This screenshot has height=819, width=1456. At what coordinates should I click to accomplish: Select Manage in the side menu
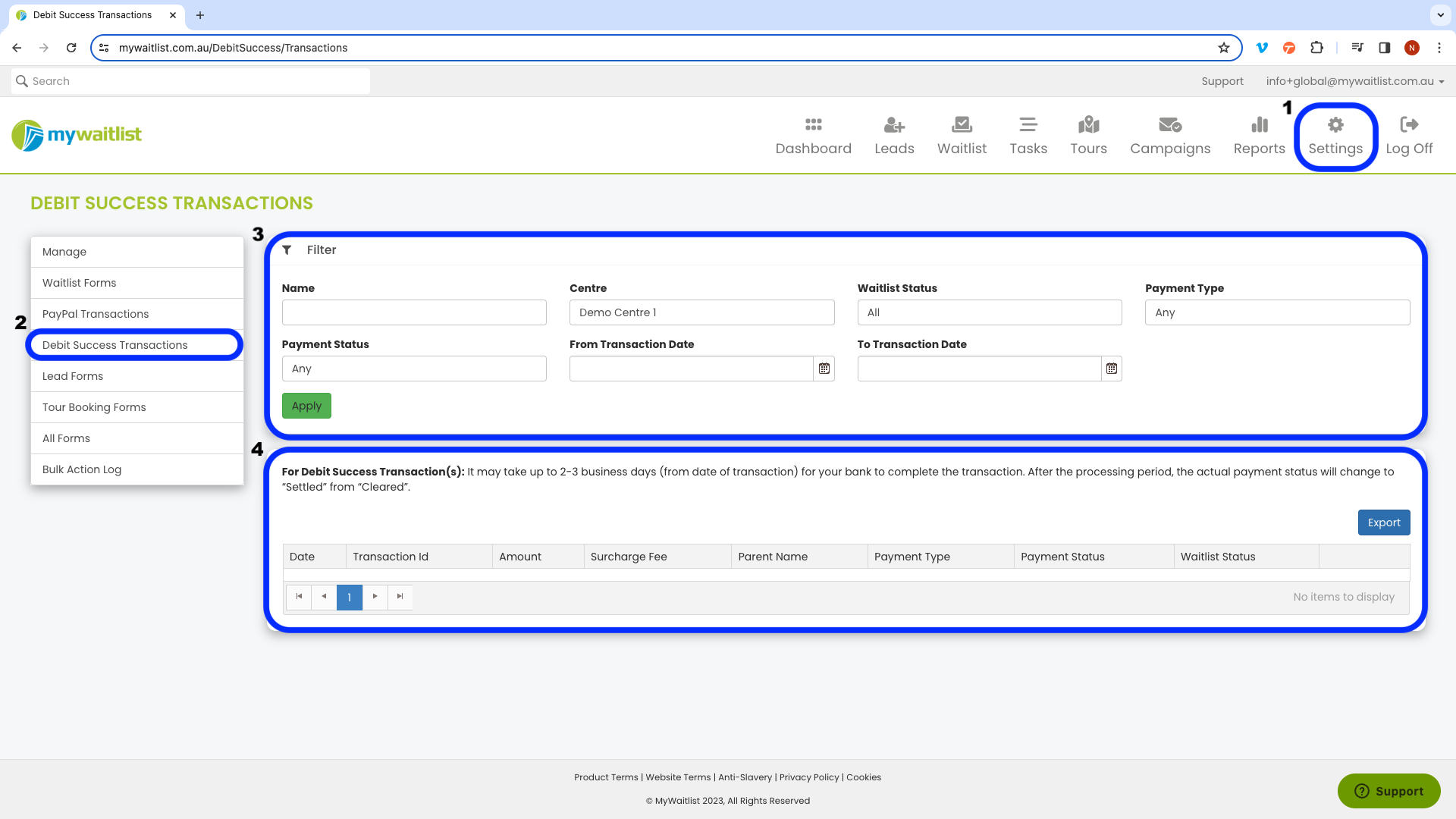pyautogui.click(x=137, y=252)
